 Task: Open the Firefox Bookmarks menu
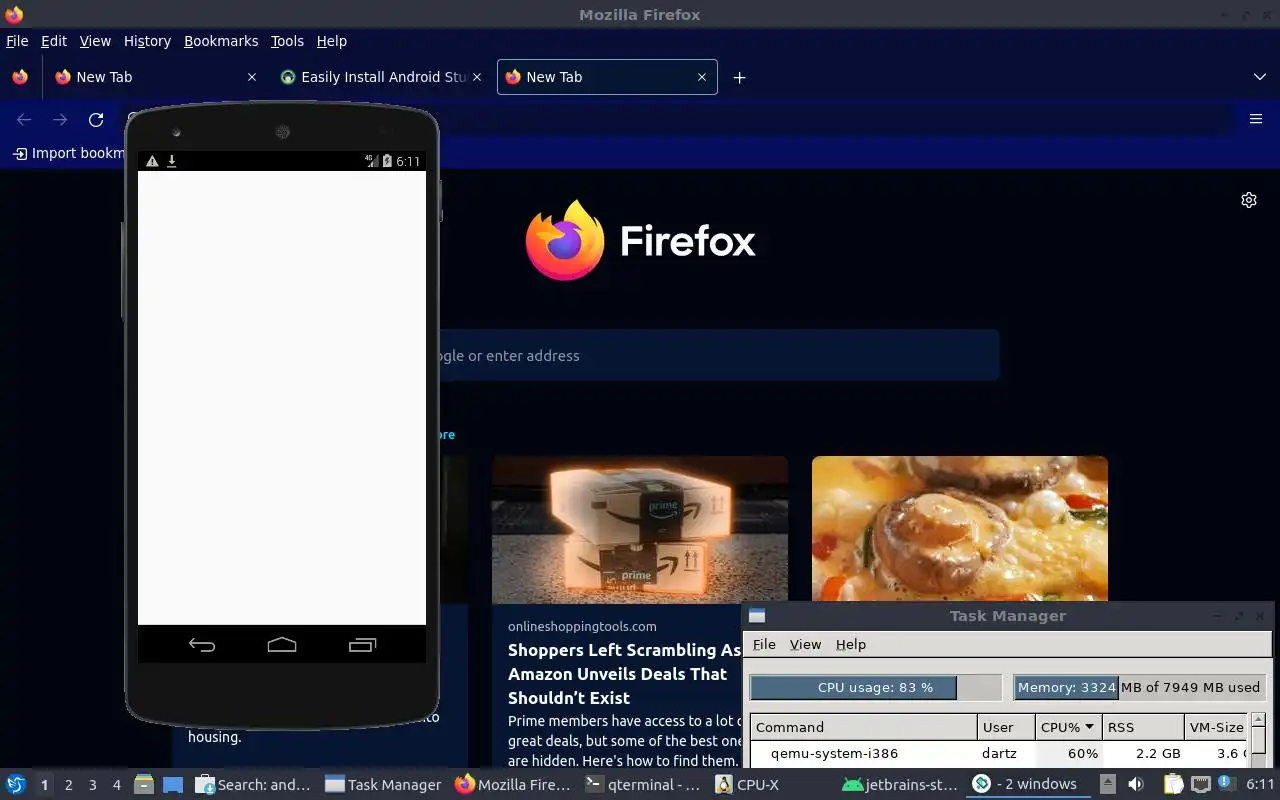coord(221,41)
